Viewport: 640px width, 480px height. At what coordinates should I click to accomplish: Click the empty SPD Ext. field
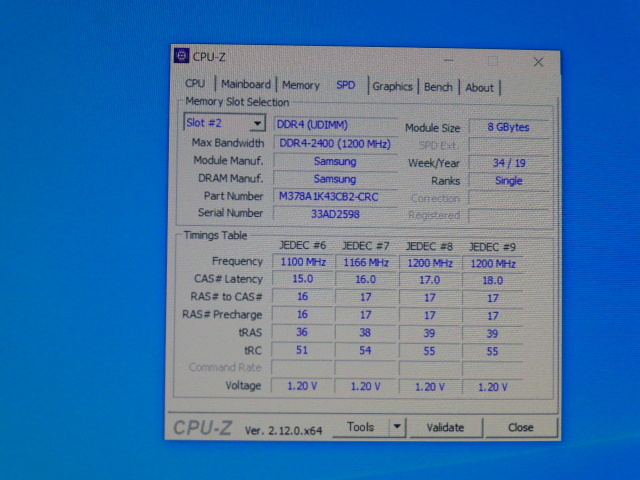508,145
